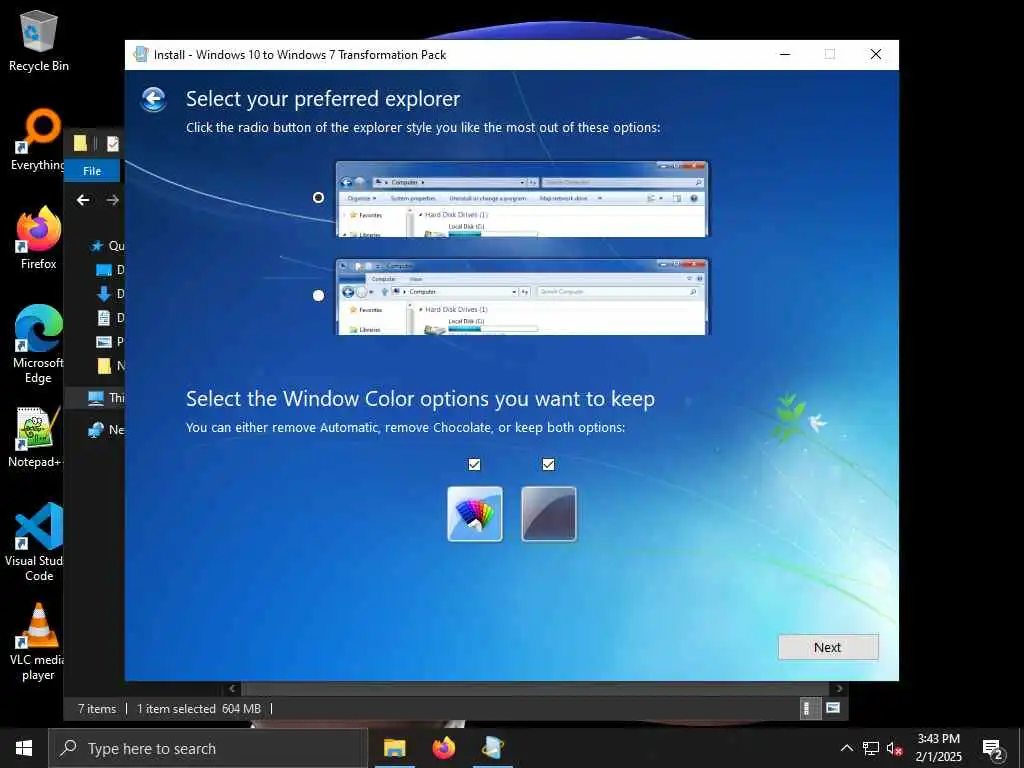
Task: Open the Microsoft Edge desktop shortcut
Action: click(x=39, y=345)
